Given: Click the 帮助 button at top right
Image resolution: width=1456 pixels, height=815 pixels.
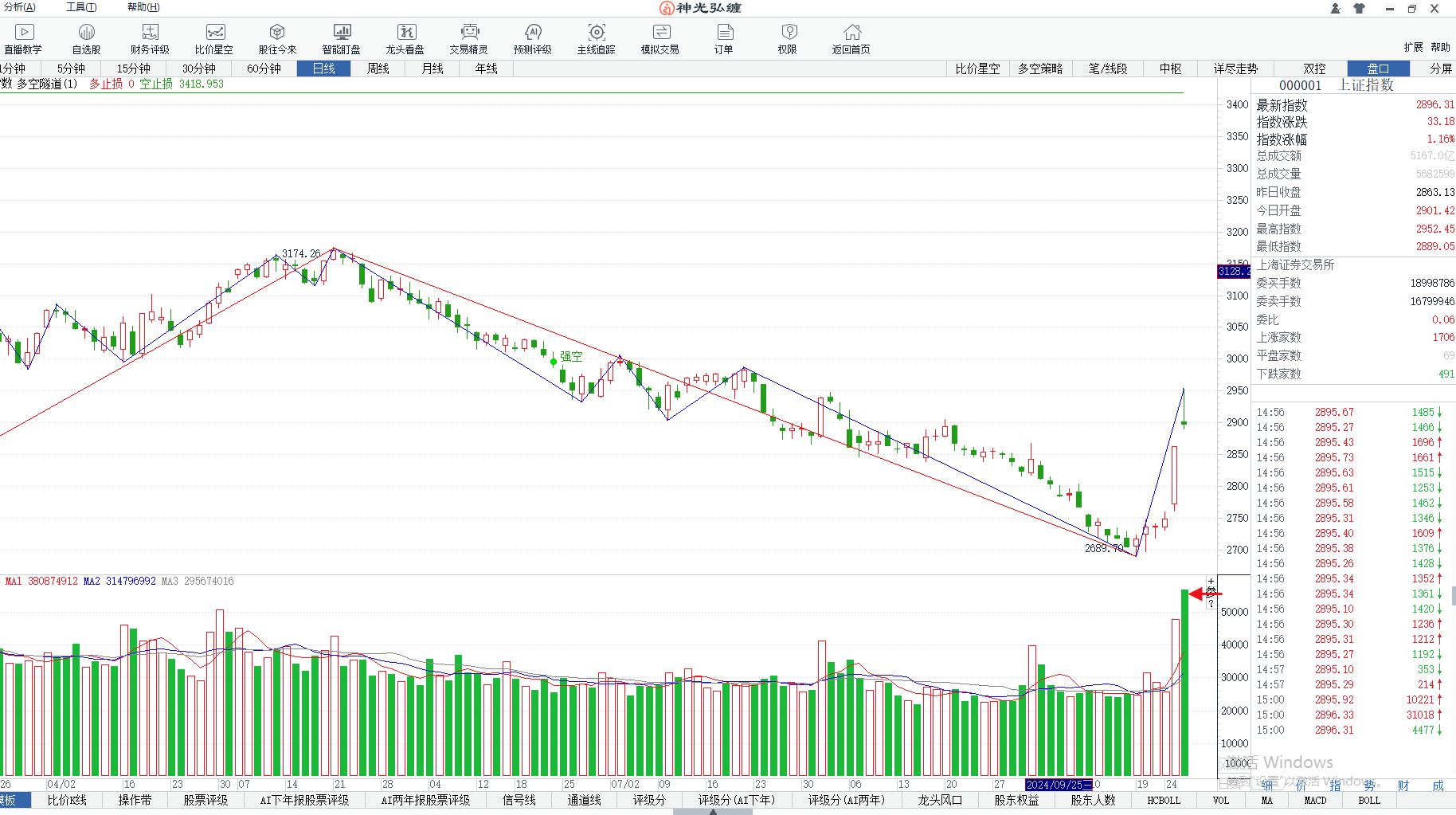Looking at the screenshot, I should click(1440, 47).
